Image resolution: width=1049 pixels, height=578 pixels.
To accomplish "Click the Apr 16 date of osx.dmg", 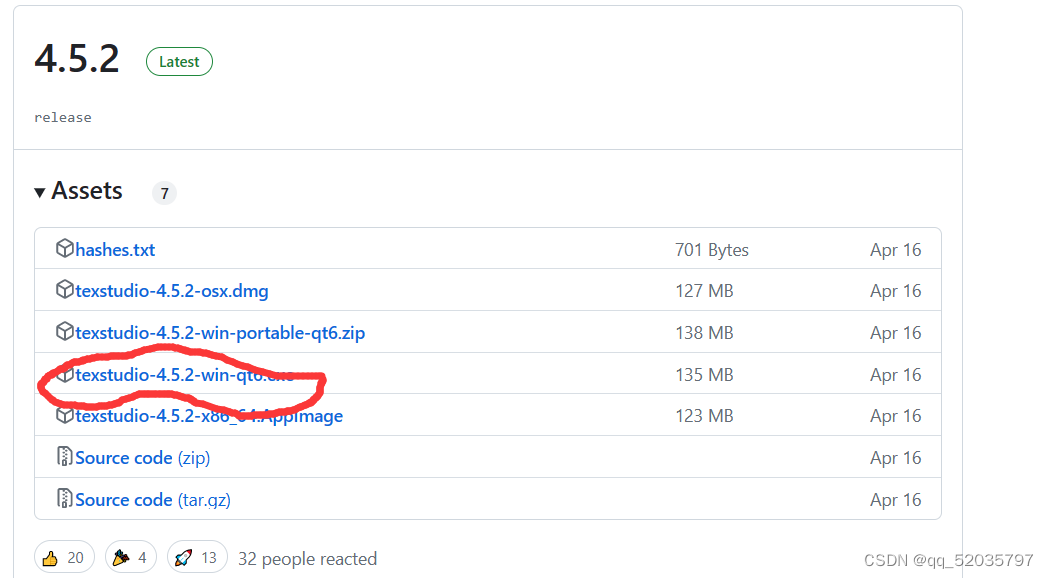I will pyautogui.click(x=896, y=291).
